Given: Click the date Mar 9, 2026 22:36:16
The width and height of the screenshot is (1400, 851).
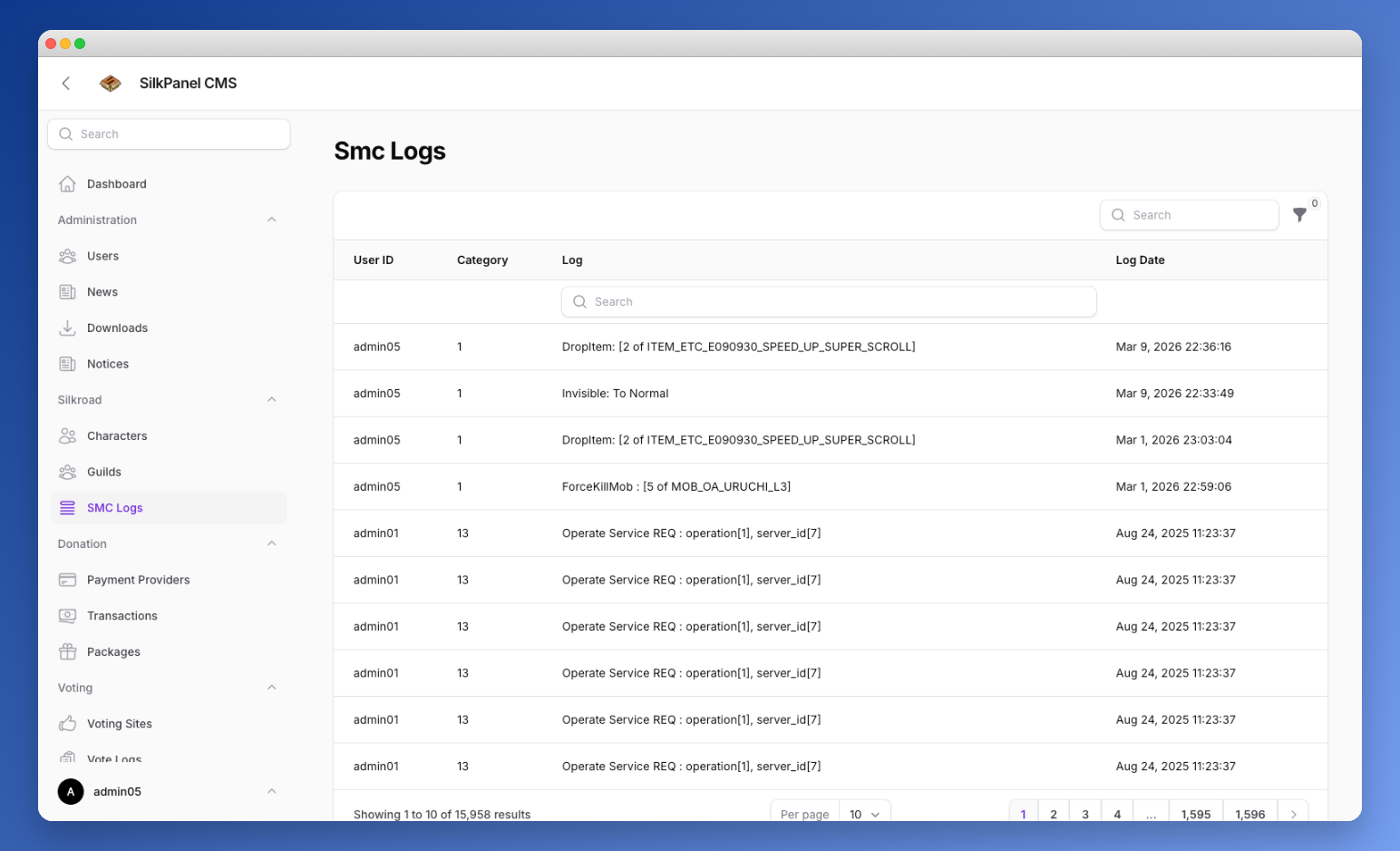Looking at the screenshot, I should point(1173,347).
